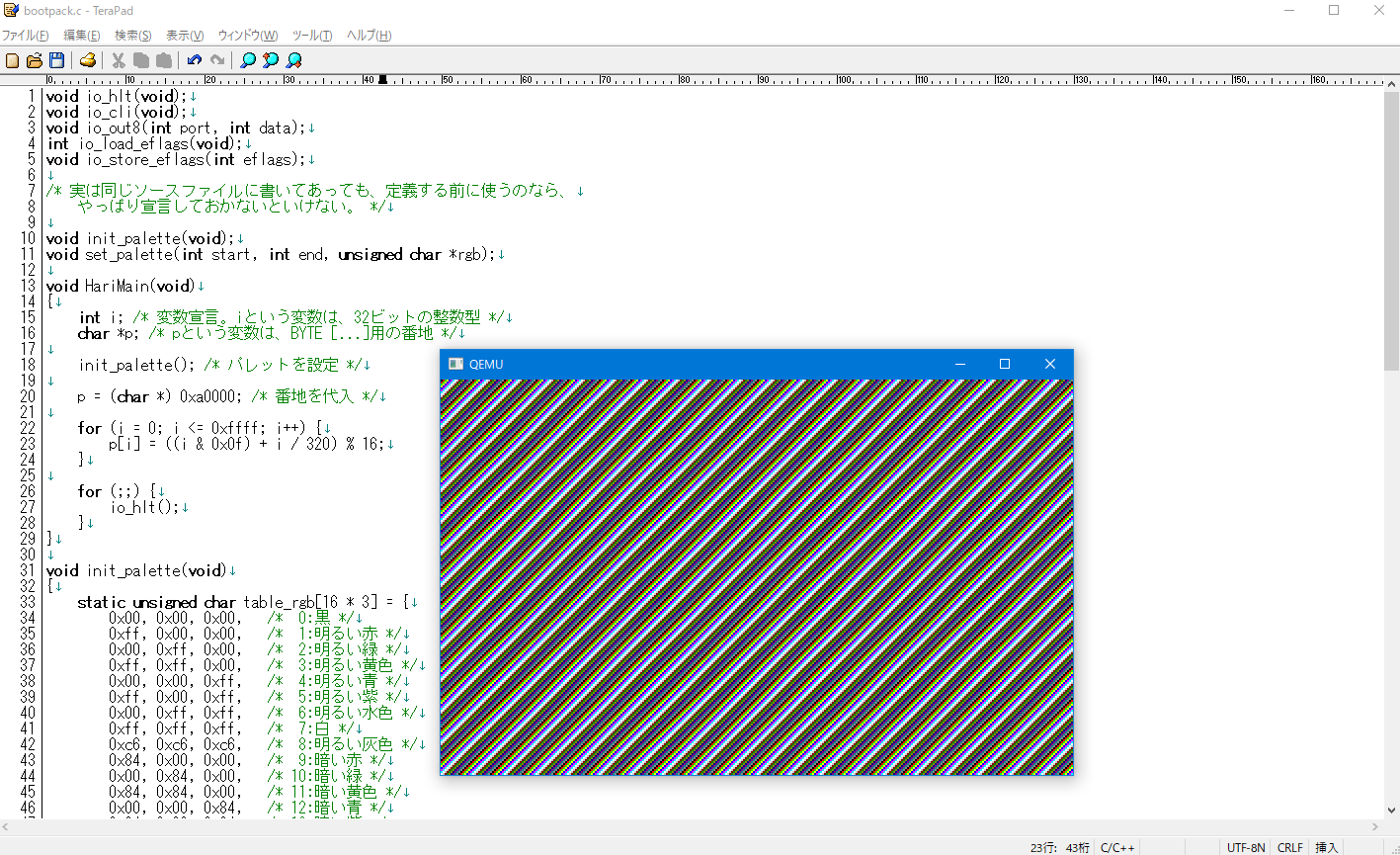Viewport: 1400px width, 855px height.
Task: Click the io_store_eflags declaration line
Action: (177, 159)
